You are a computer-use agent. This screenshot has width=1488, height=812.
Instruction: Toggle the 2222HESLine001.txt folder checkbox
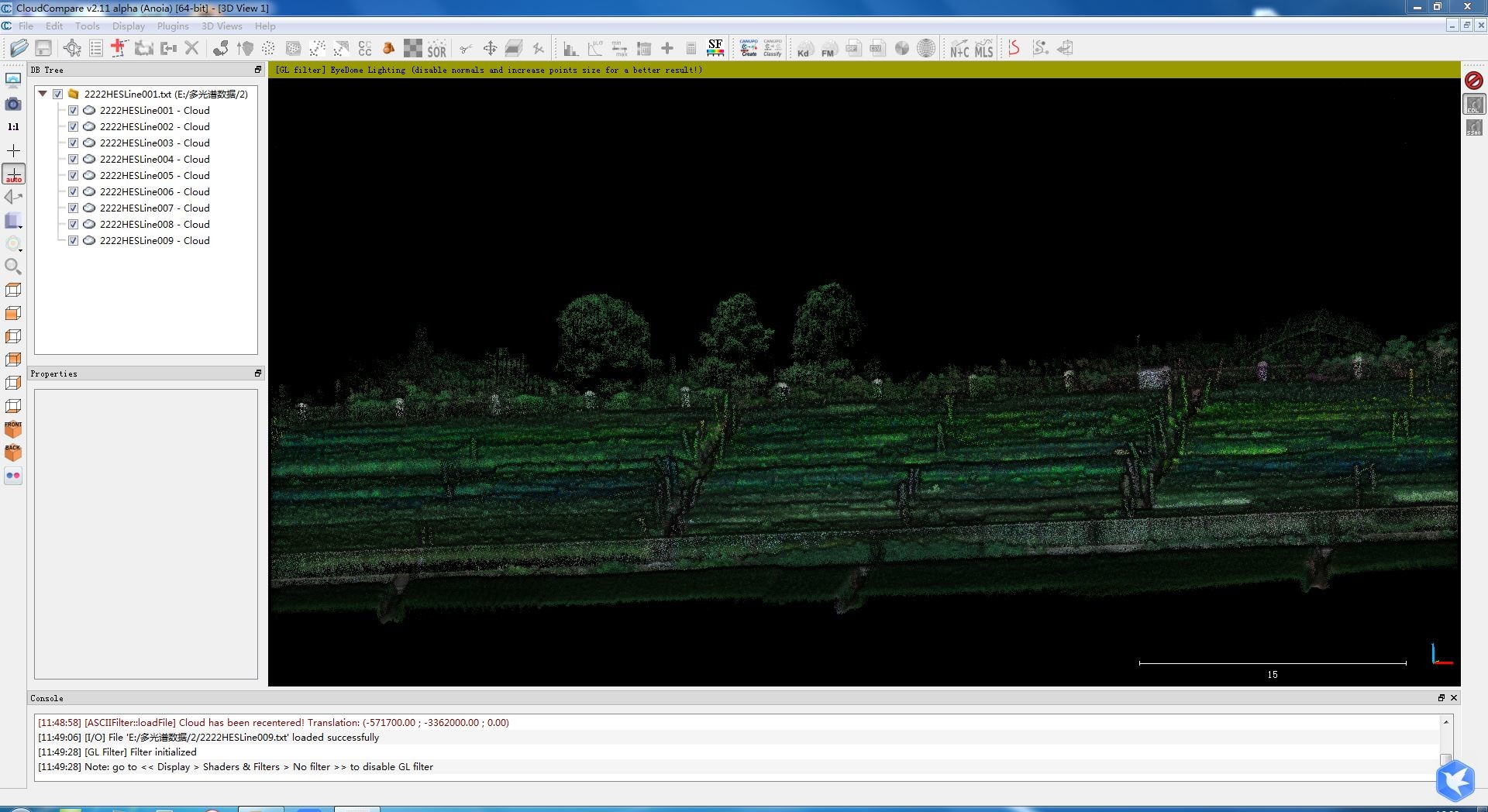pyautogui.click(x=57, y=94)
